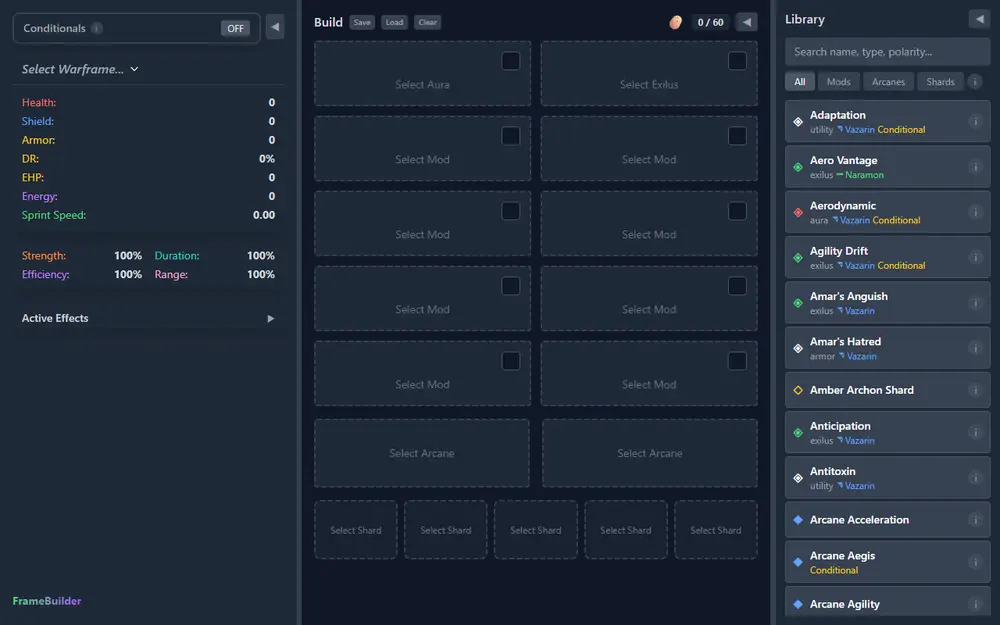Click the Clear build button
The height and width of the screenshot is (625, 1000).
(x=427, y=22)
